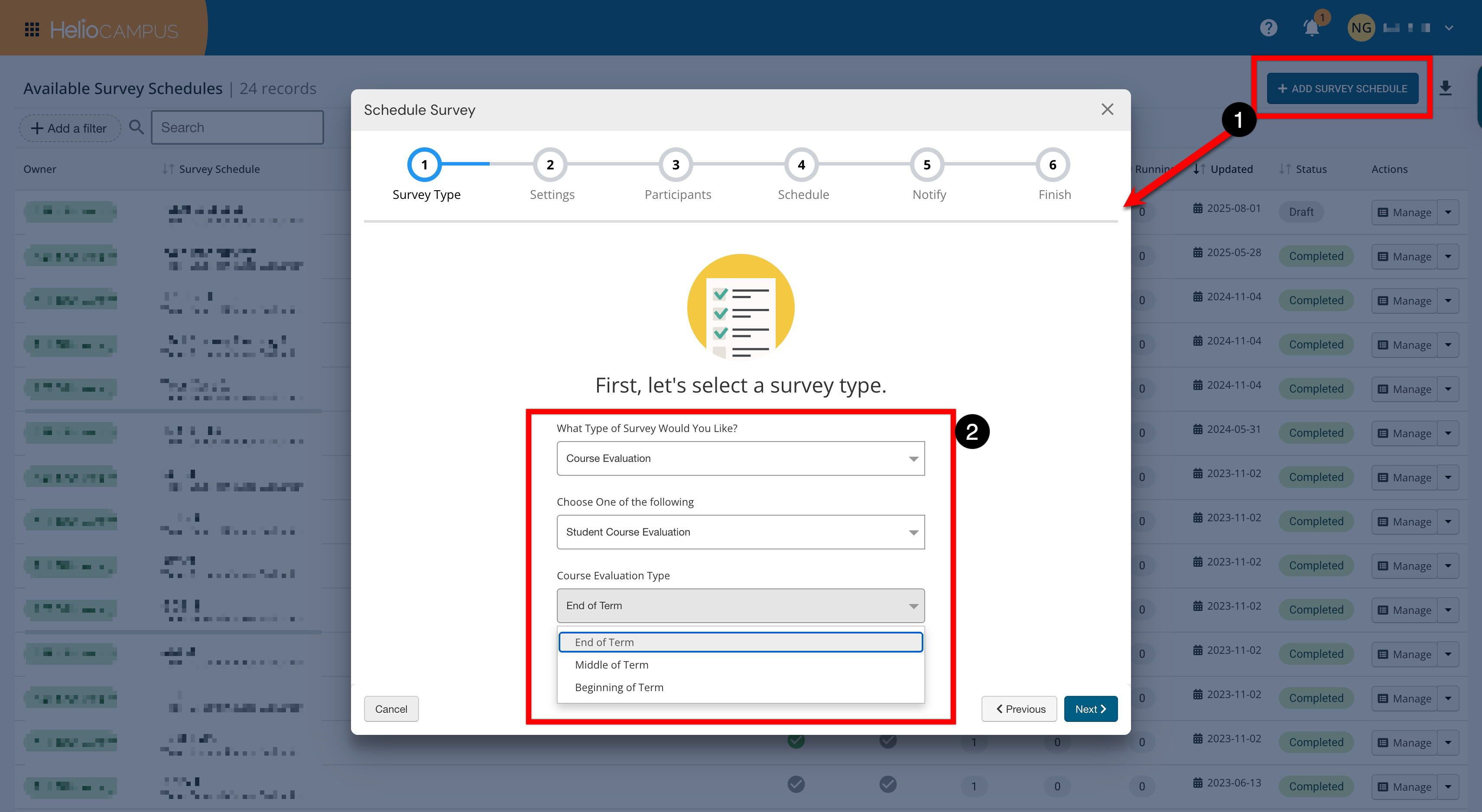The height and width of the screenshot is (812, 1482).
Task: Expand the Draft row's Manage dropdown arrow
Action: [x=1448, y=212]
